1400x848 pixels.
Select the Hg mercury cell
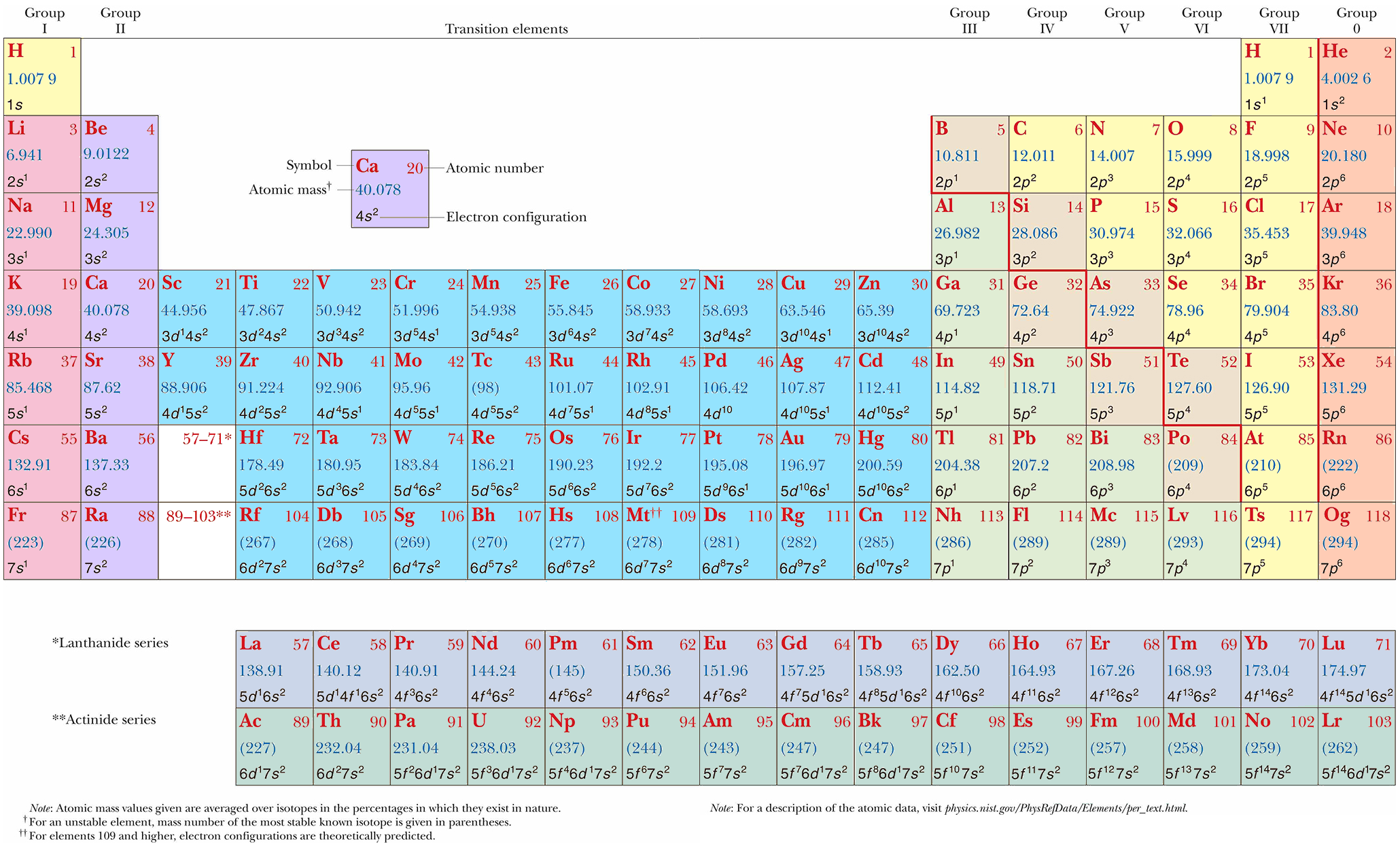(x=893, y=463)
